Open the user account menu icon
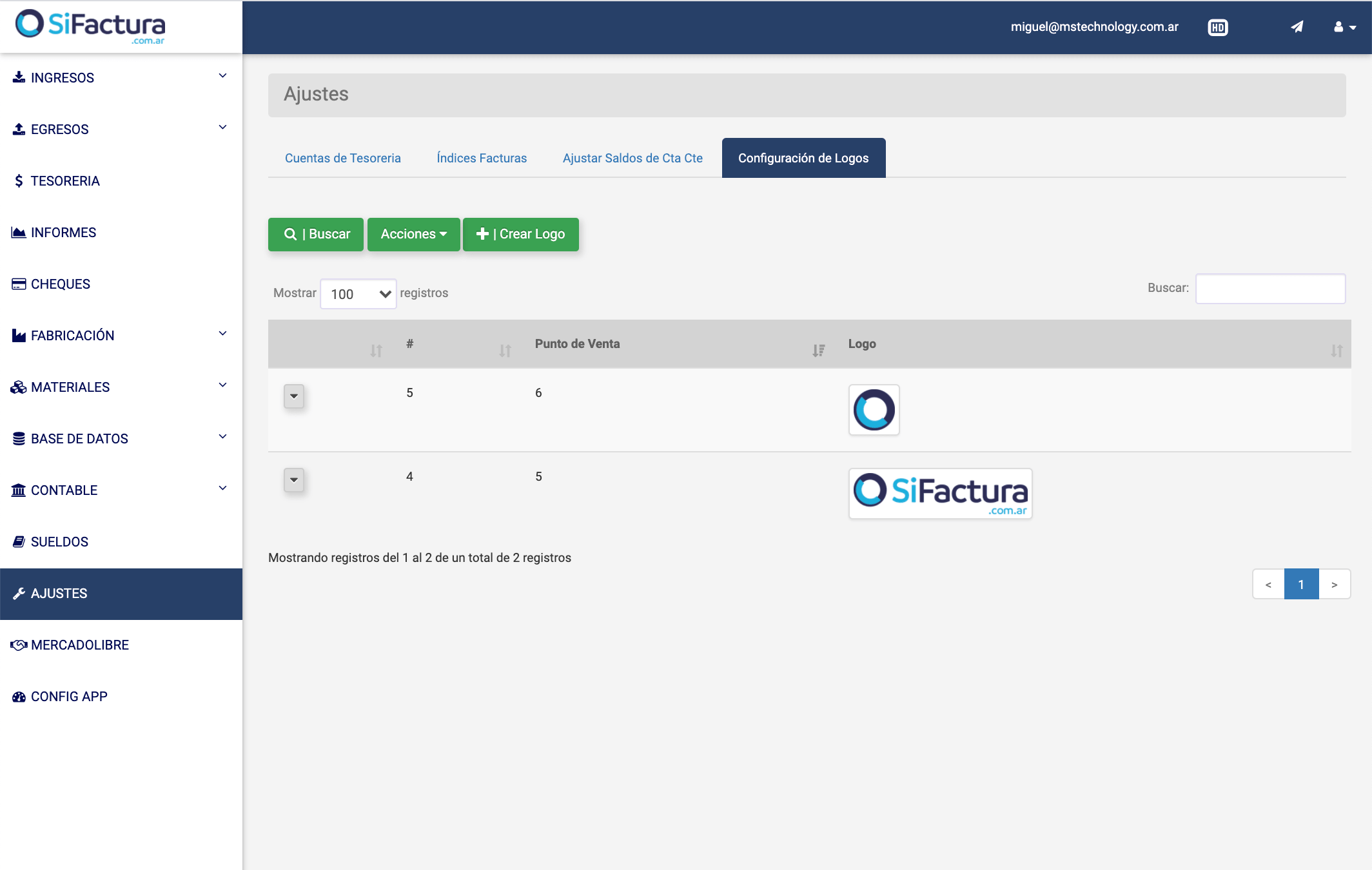Screen dimensions: 1372x870 1345,27
